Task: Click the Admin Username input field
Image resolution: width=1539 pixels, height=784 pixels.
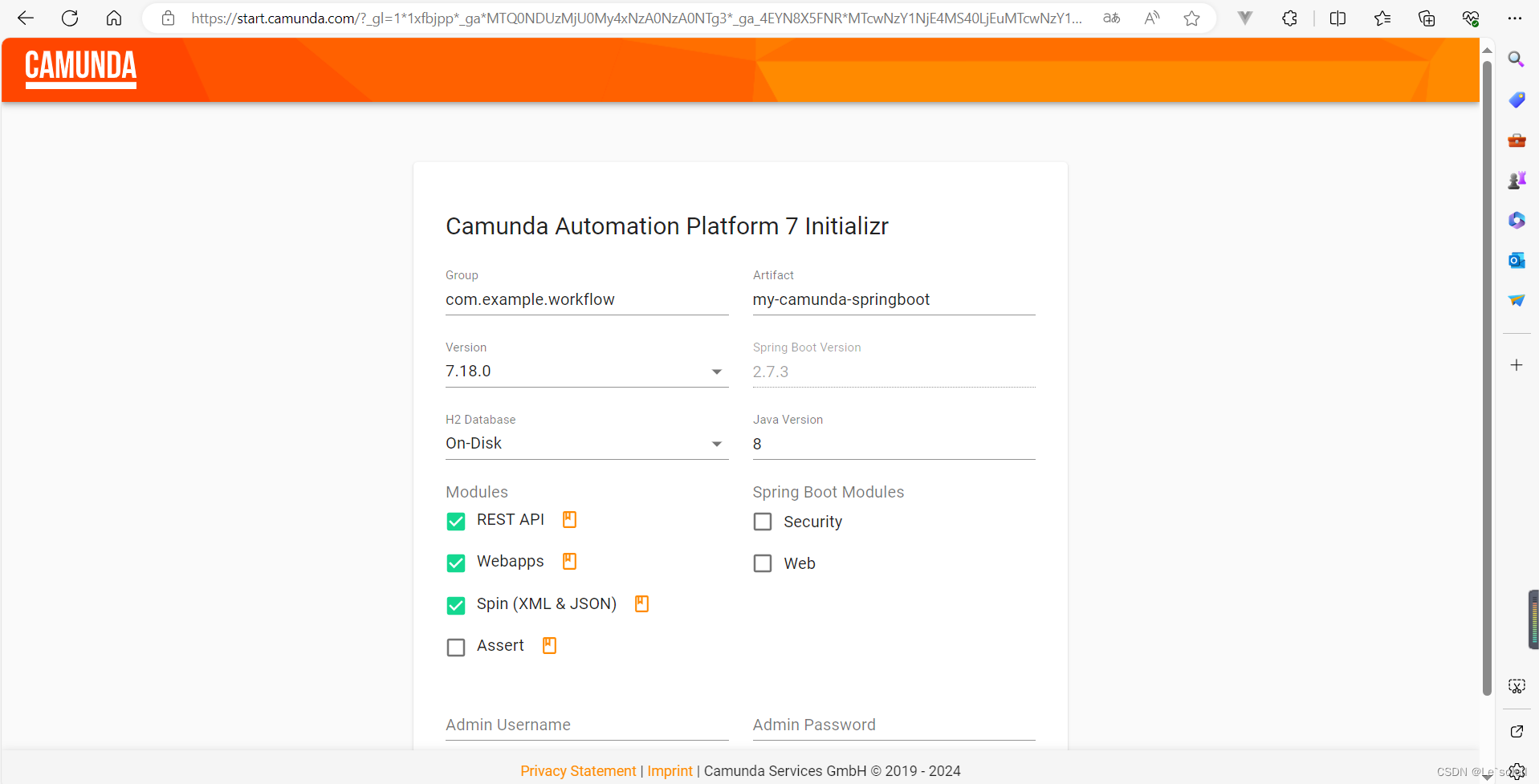Action: [587, 725]
